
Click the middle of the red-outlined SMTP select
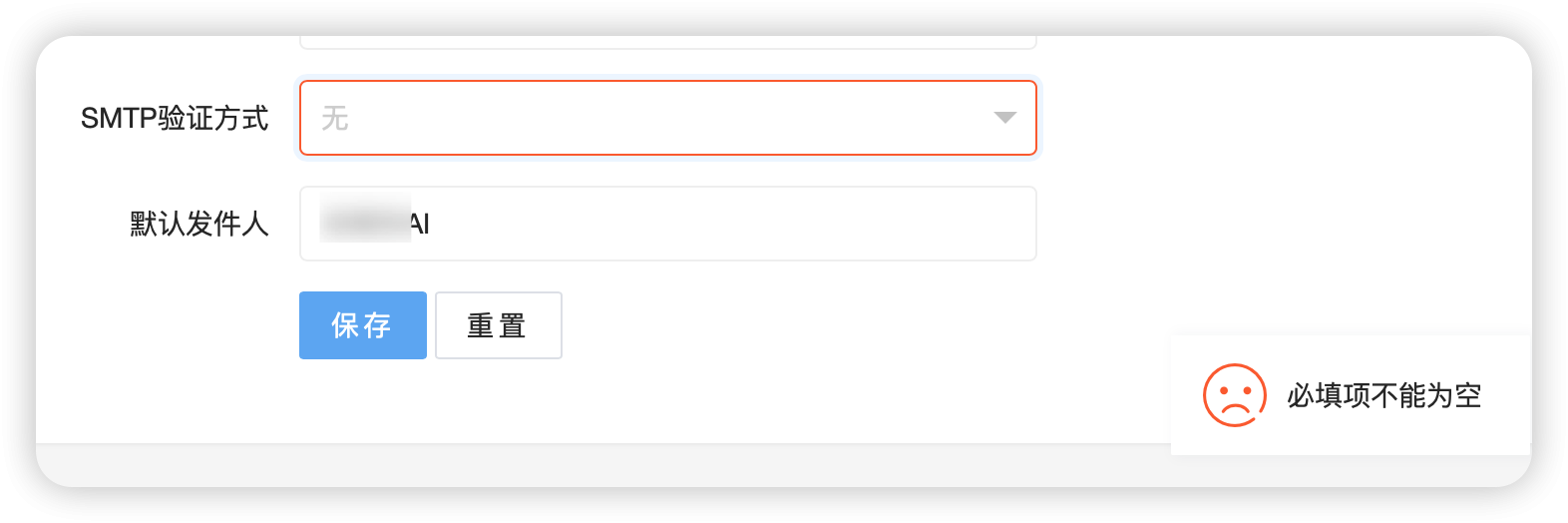[668, 118]
